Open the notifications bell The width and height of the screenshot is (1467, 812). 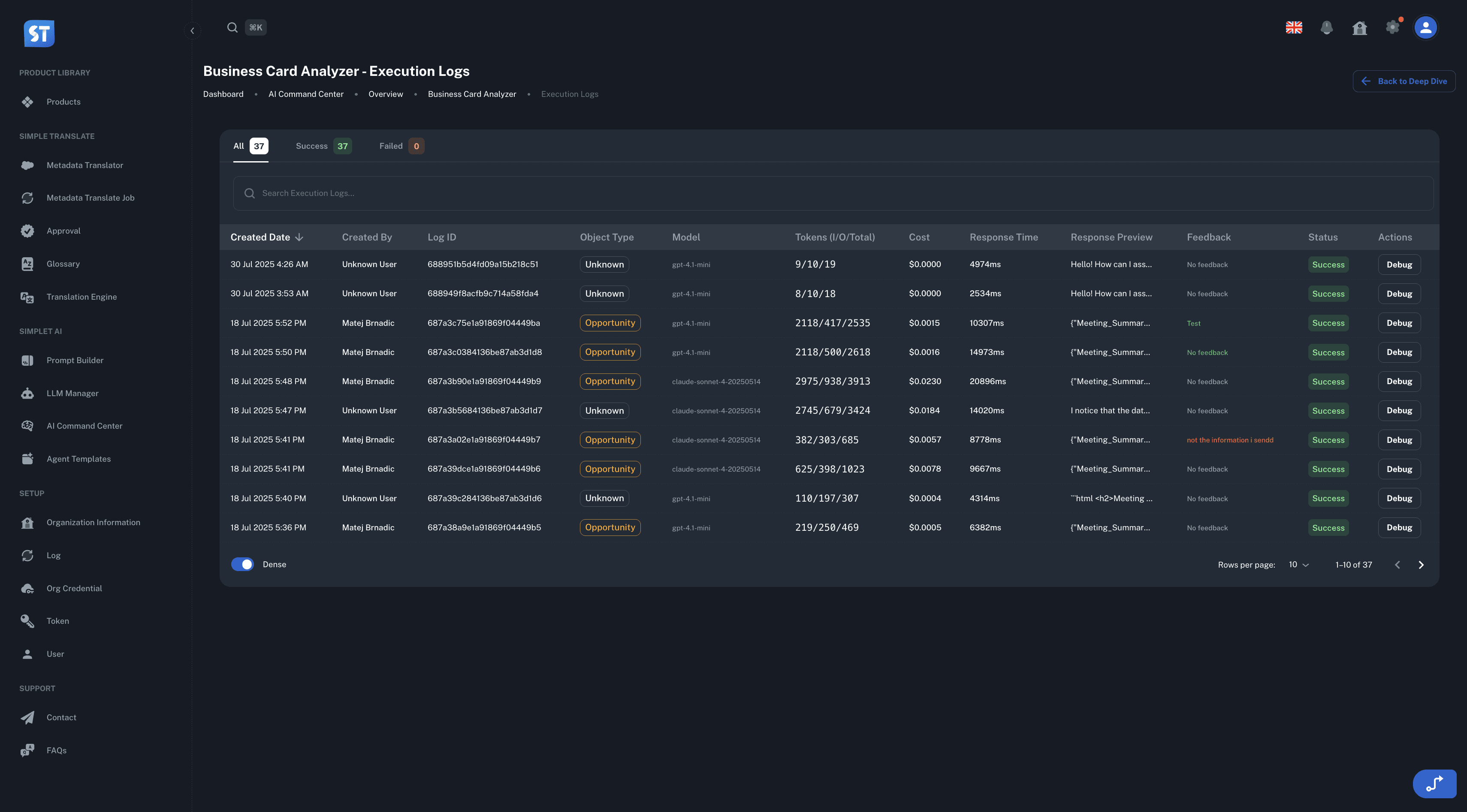(1327, 27)
